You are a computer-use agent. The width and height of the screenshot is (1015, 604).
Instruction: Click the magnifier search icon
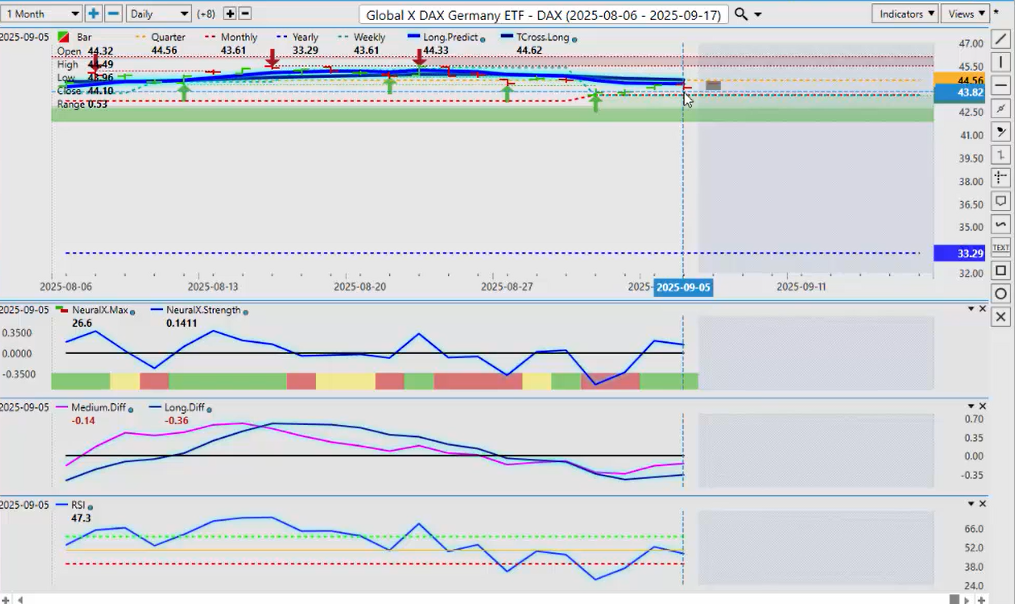point(741,14)
